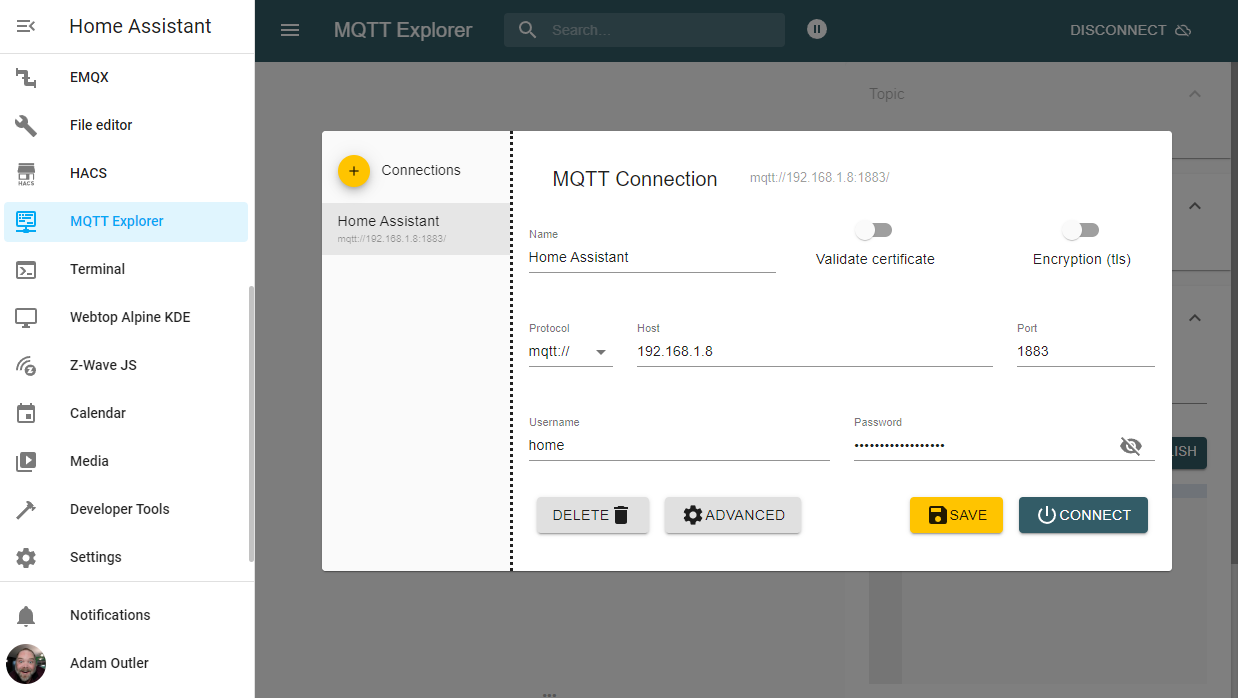Edit the Host field 192.168.1.8

tap(815, 352)
